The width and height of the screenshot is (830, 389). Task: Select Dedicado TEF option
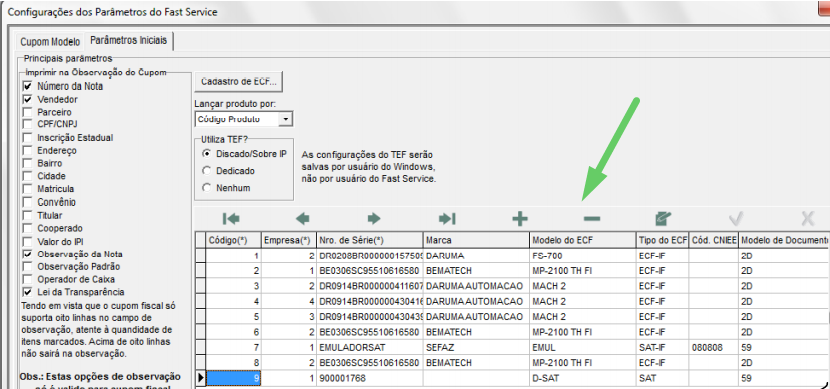pyautogui.click(x=207, y=171)
